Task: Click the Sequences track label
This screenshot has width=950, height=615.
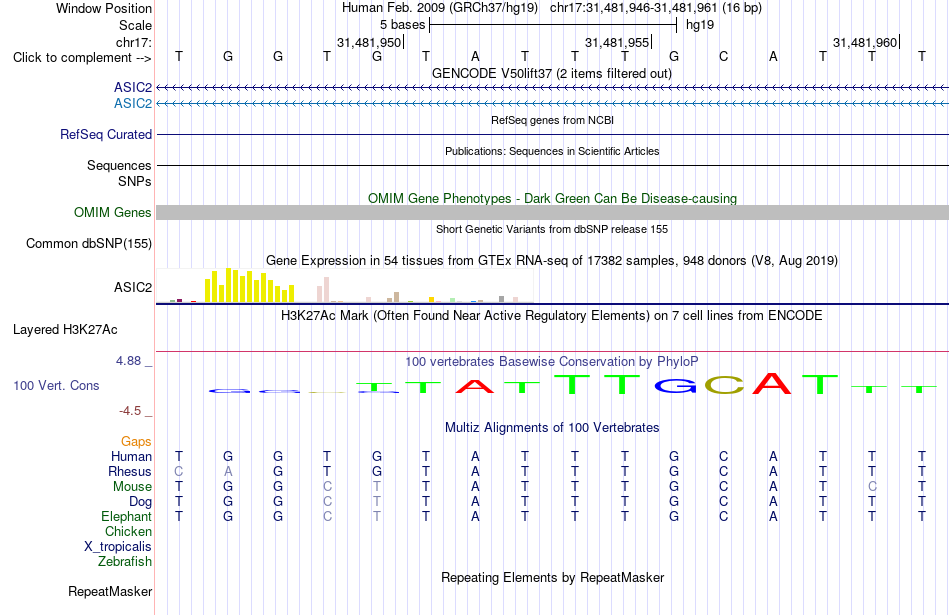Action: tap(119, 165)
